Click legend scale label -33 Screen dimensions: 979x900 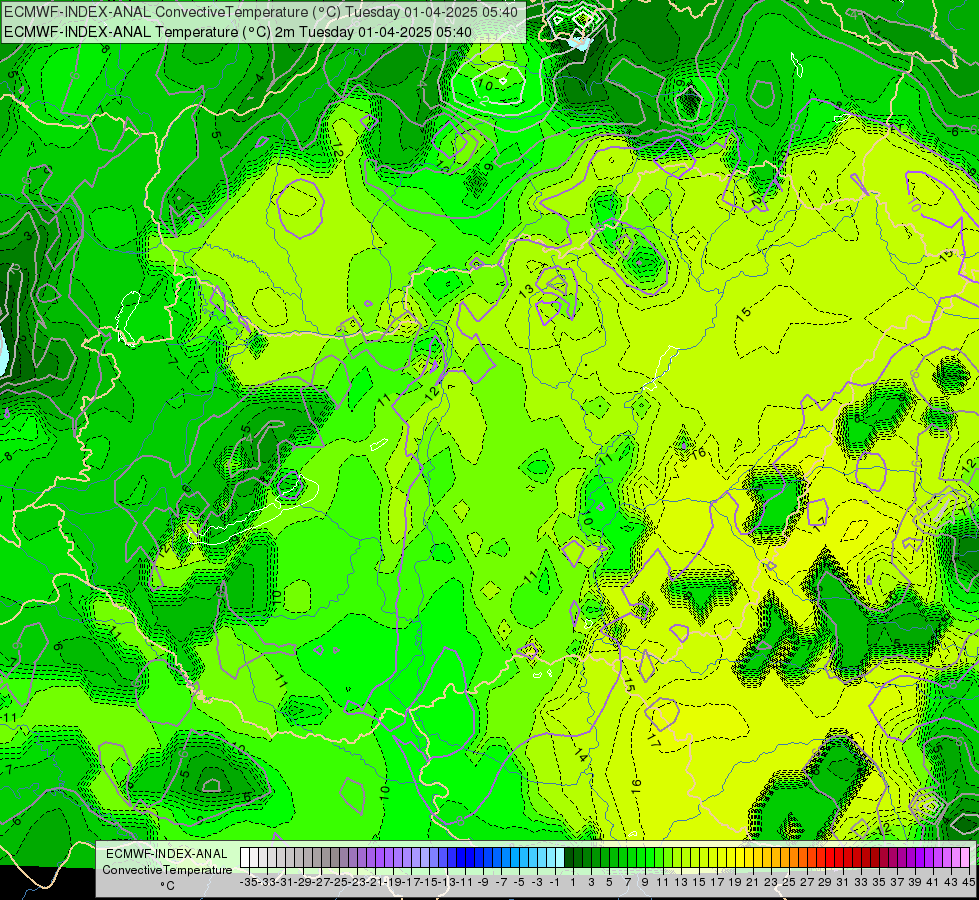[x=267, y=882]
